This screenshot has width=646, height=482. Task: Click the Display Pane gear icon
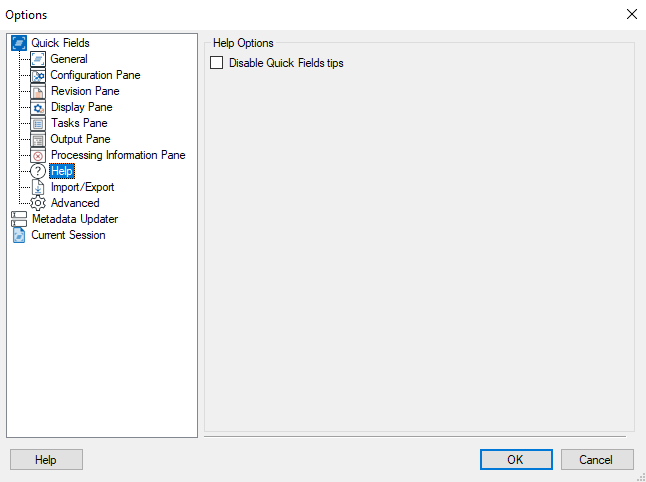tap(38, 107)
